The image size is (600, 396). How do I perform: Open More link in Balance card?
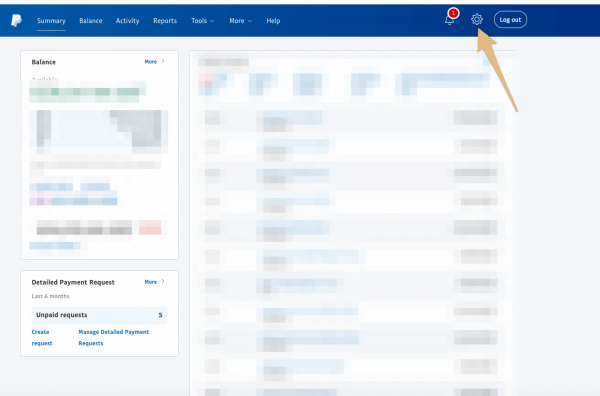coord(151,62)
